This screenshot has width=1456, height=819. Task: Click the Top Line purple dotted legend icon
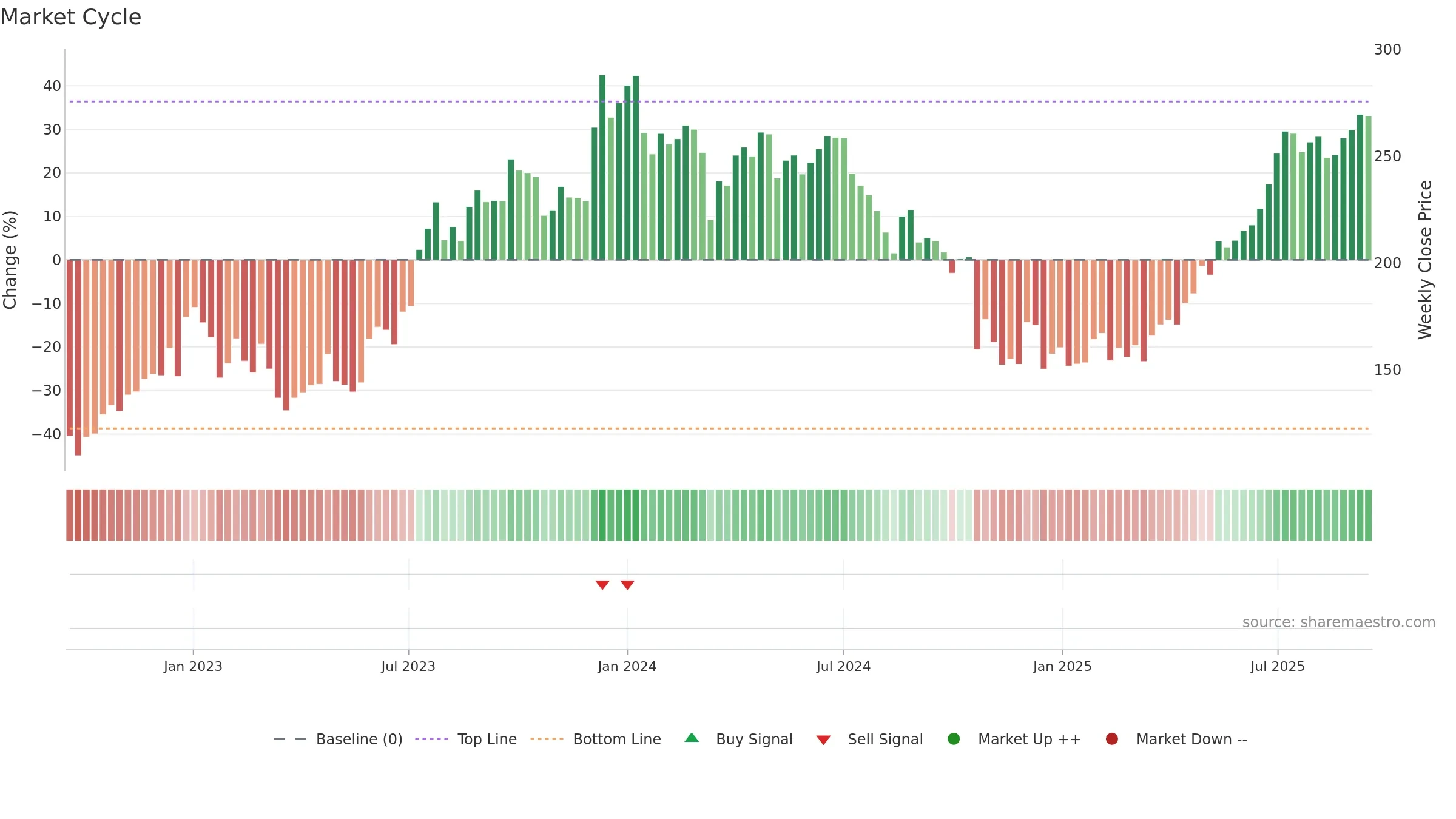431,739
